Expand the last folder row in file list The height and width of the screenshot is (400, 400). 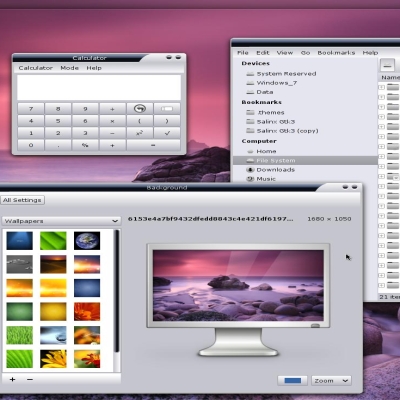click(381, 285)
